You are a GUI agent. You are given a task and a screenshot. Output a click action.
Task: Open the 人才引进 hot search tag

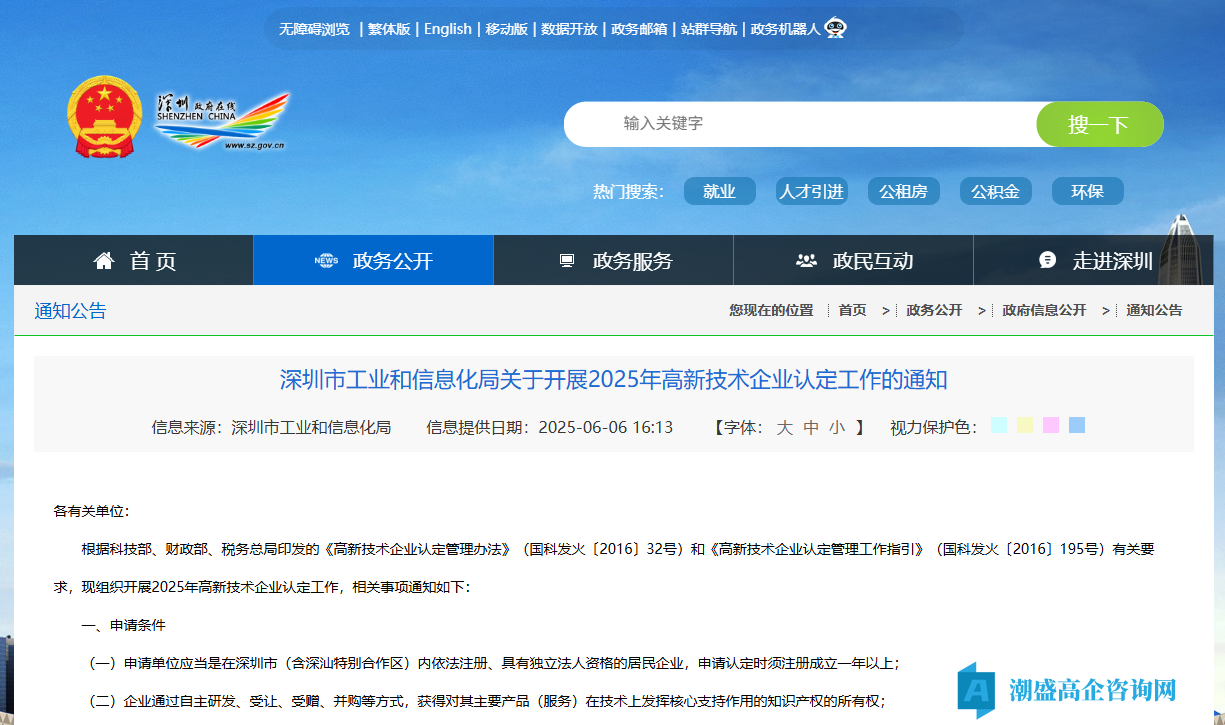pyautogui.click(x=811, y=192)
